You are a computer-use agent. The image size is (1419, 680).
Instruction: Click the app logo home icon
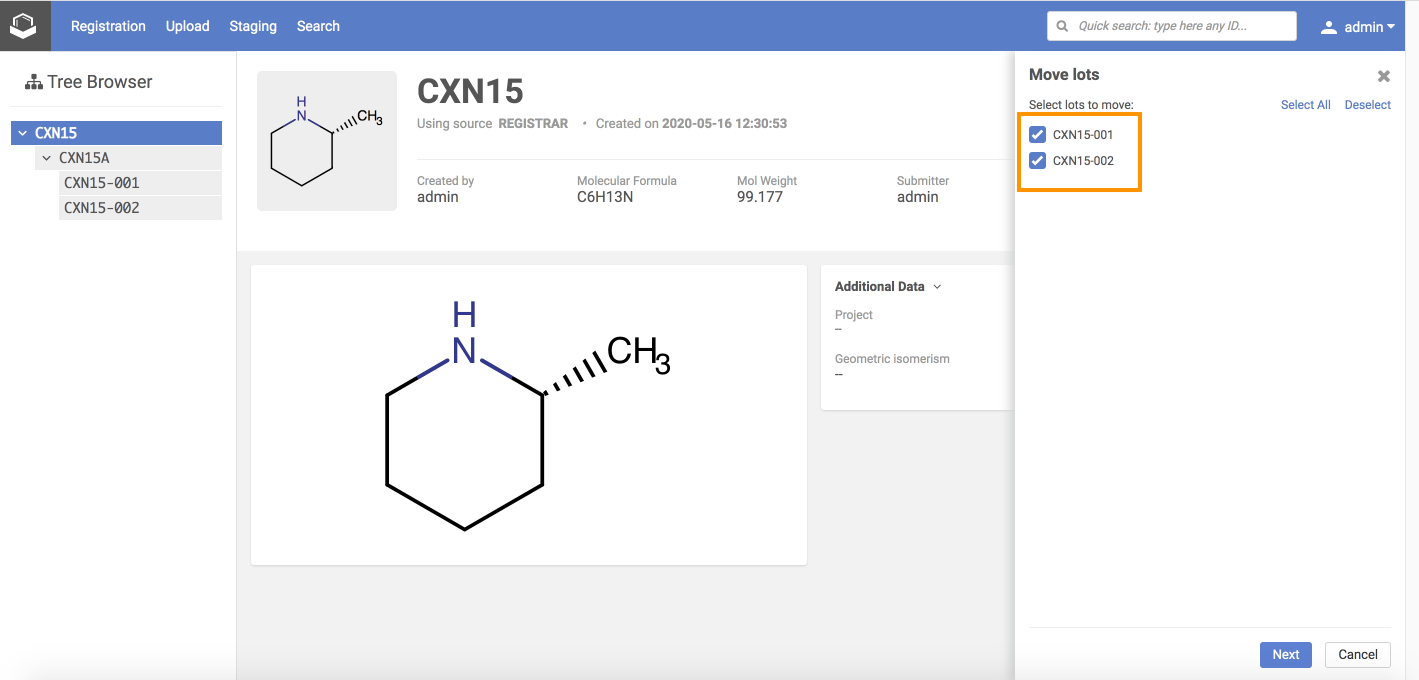point(23,26)
